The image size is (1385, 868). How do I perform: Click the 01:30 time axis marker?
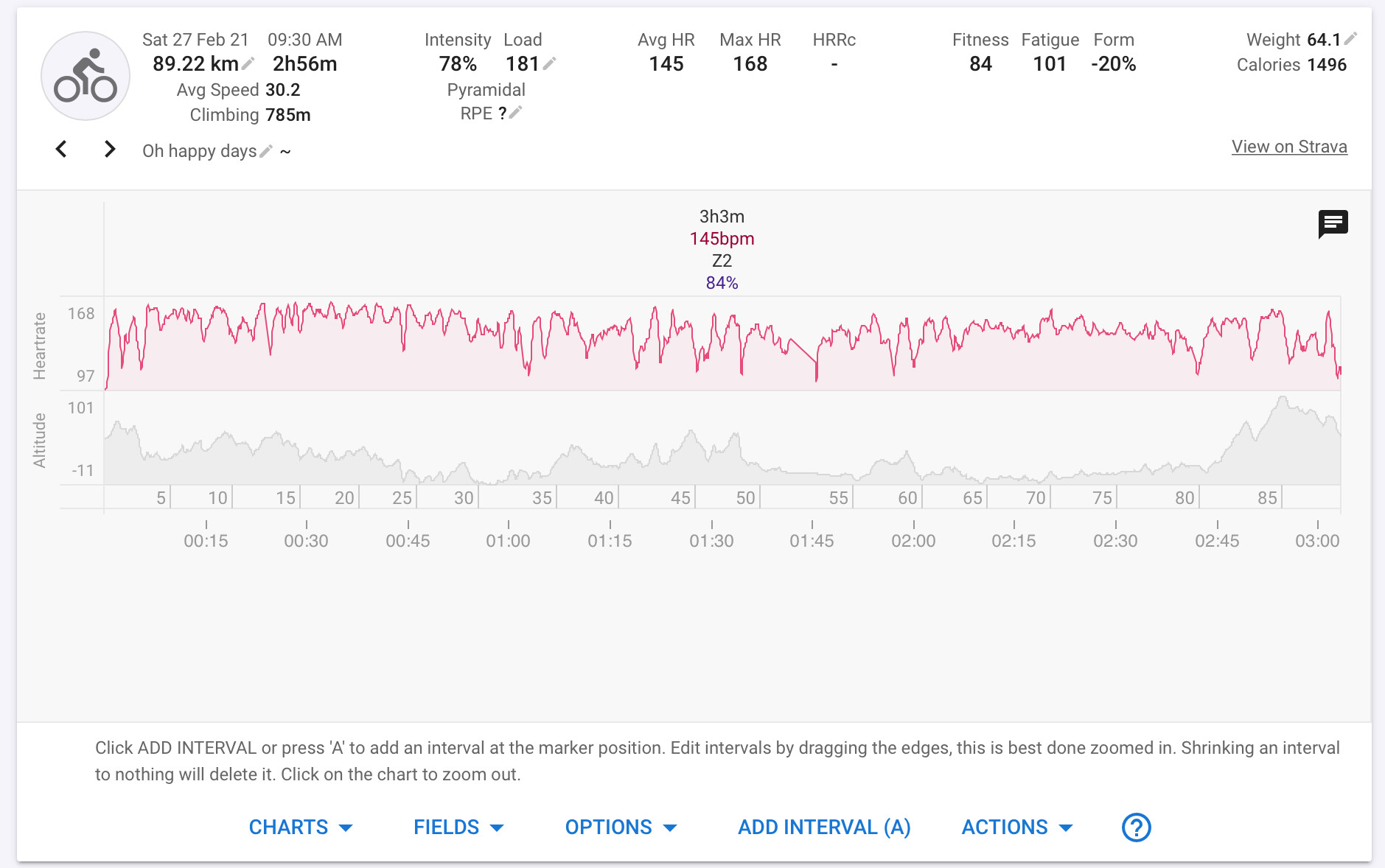click(x=711, y=541)
